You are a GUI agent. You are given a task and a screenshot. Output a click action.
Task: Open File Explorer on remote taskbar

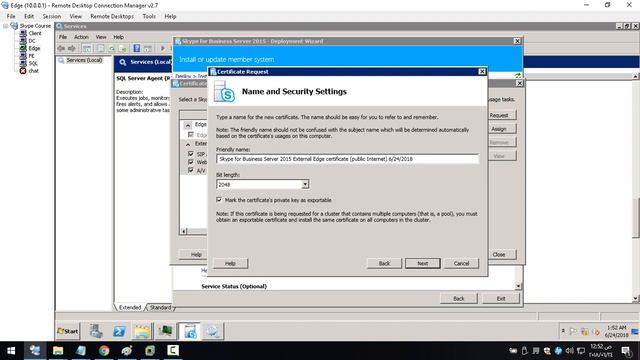(142, 331)
